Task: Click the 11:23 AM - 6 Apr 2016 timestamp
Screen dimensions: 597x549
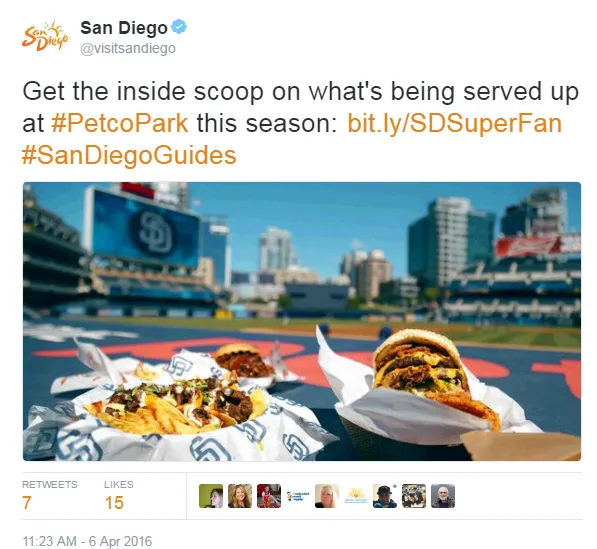Action: pos(87,541)
